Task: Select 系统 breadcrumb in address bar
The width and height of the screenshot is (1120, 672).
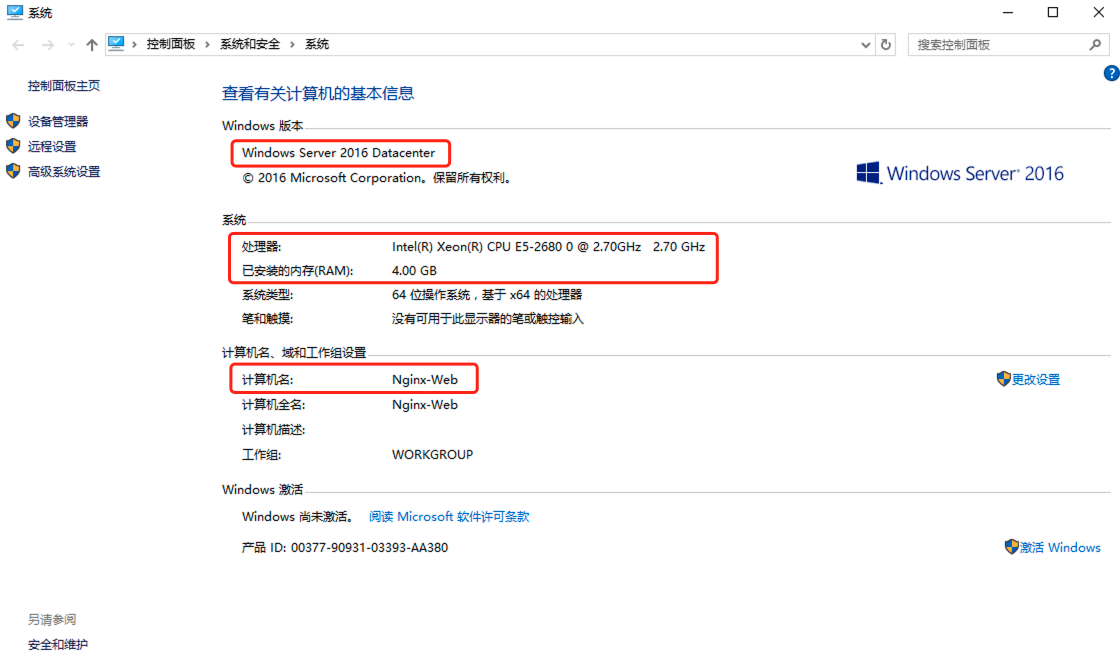Action: [x=317, y=44]
